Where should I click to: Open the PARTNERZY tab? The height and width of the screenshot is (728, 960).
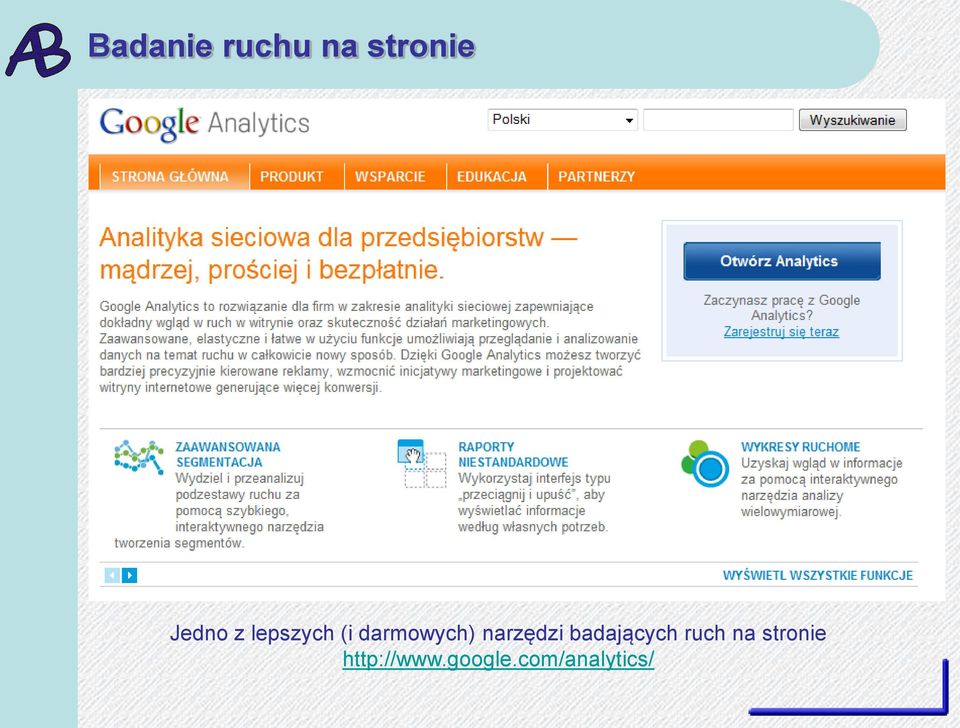tap(596, 176)
